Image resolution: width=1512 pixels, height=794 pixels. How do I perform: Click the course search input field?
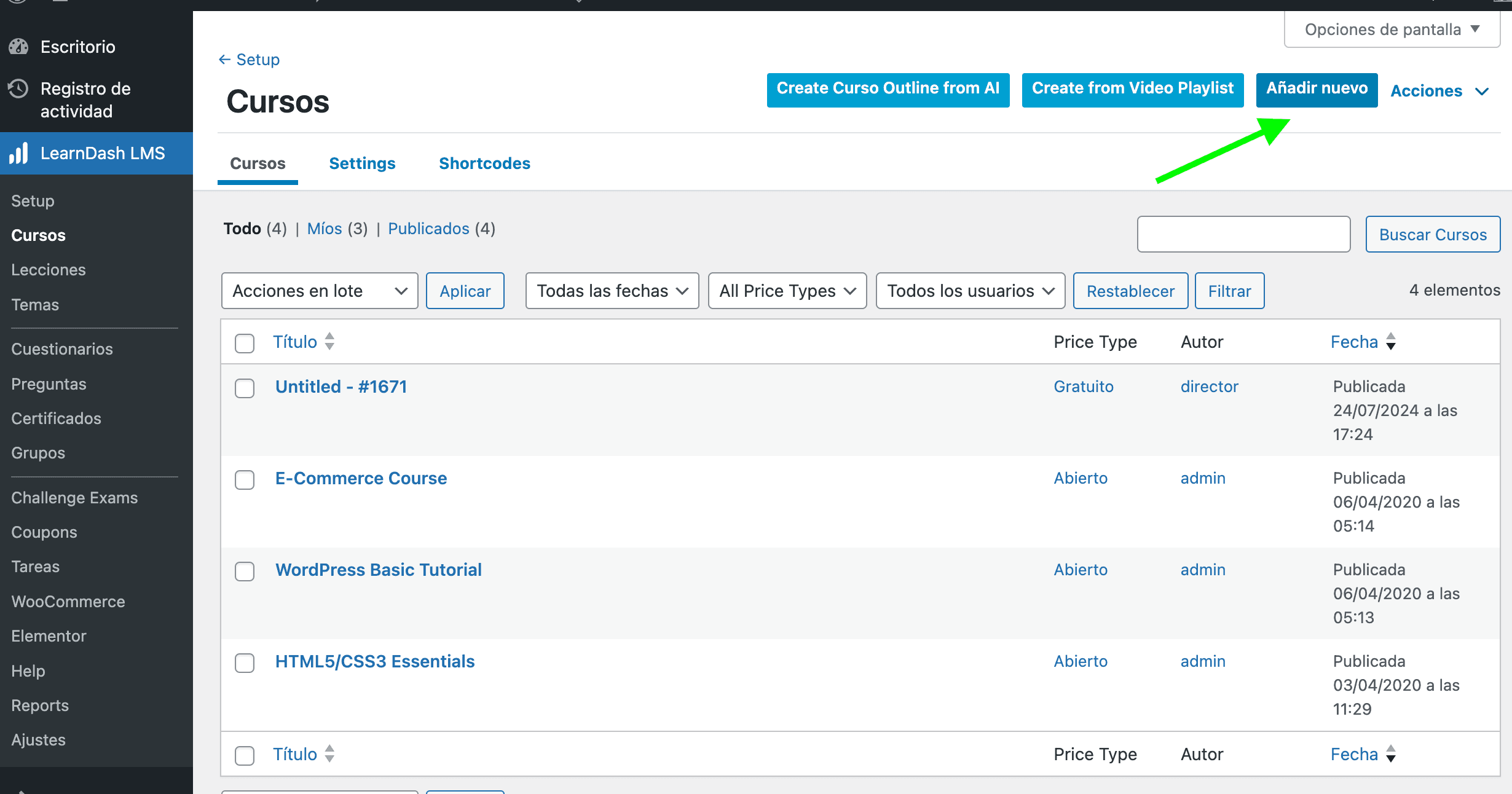[x=1243, y=234]
